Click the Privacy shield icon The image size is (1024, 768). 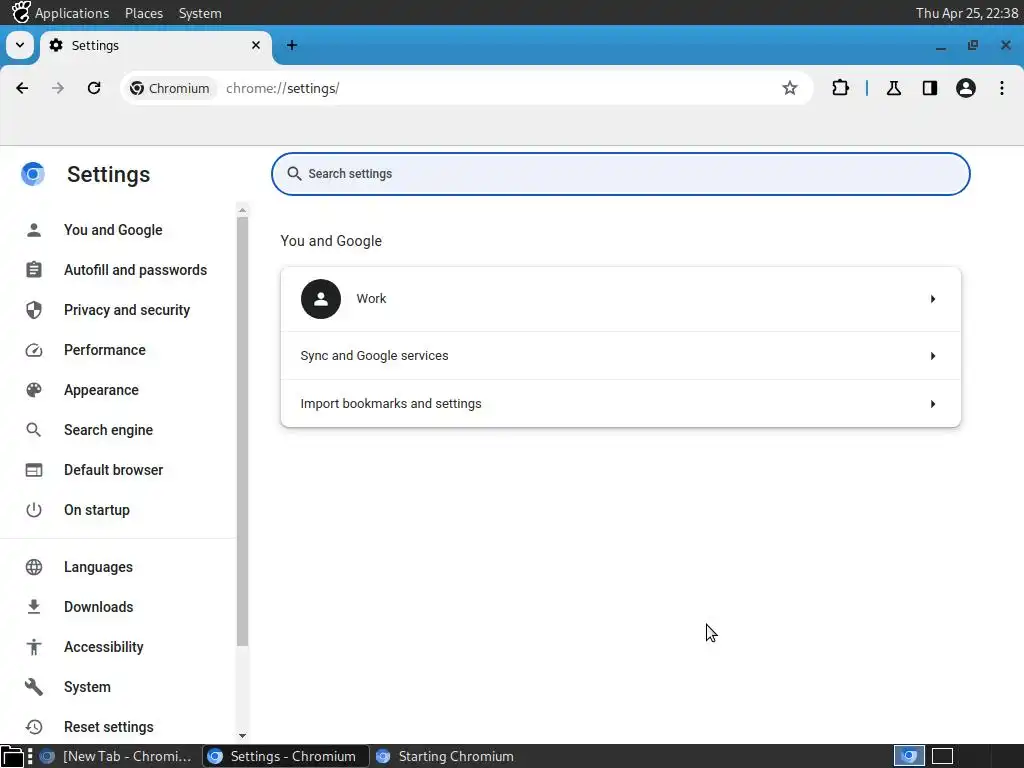(x=34, y=310)
